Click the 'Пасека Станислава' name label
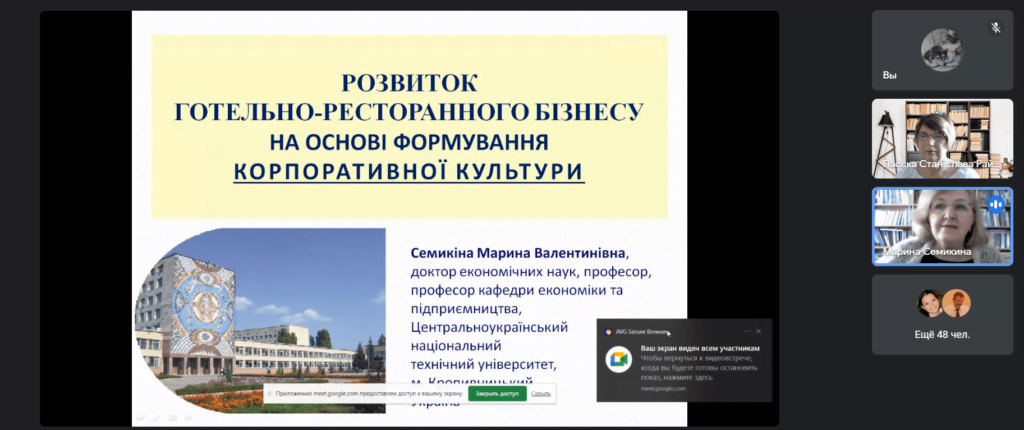The height and width of the screenshot is (430, 1024). (x=941, y=164)
